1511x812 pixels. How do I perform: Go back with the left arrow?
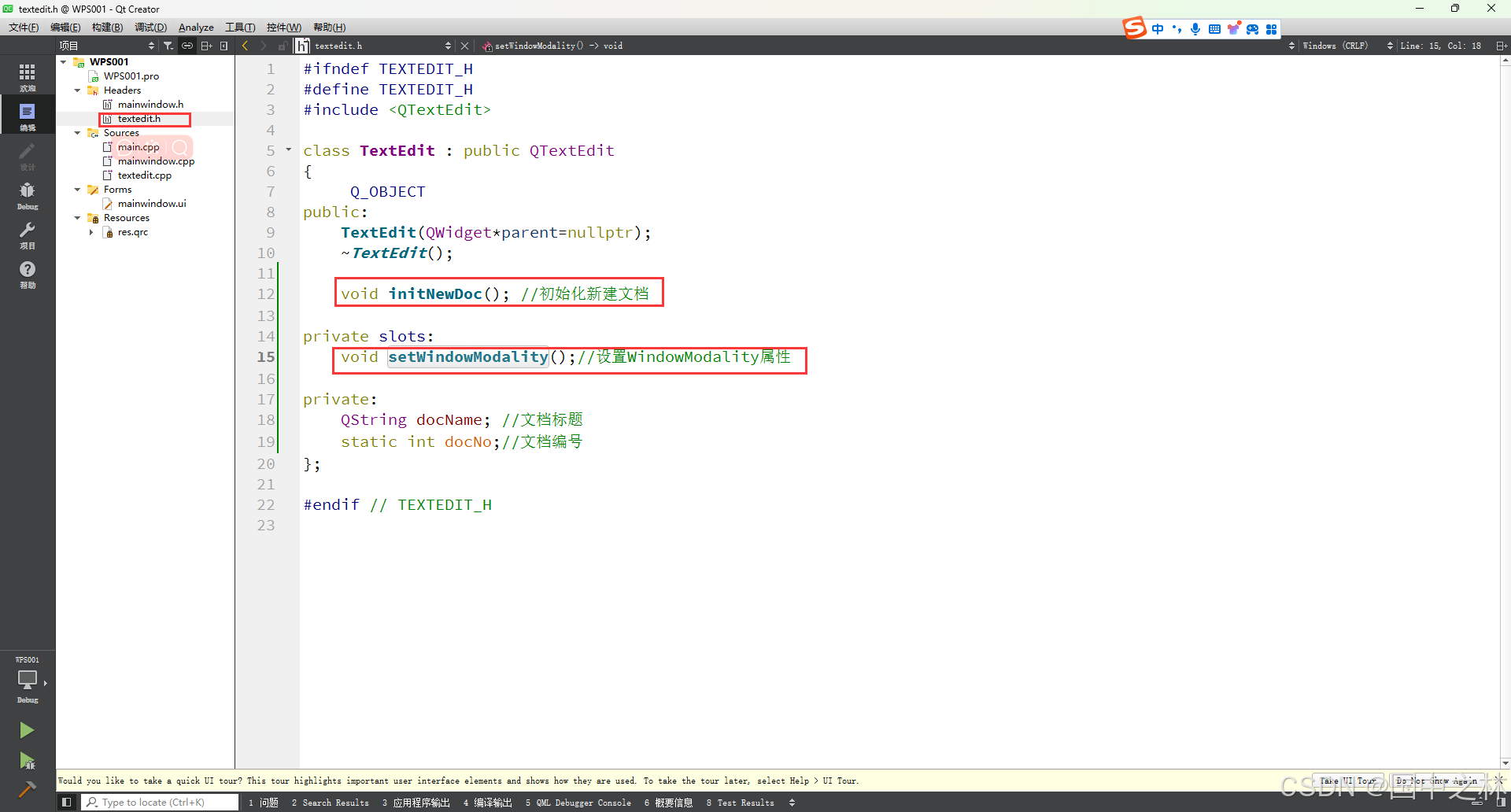click(x=246, y=46)
